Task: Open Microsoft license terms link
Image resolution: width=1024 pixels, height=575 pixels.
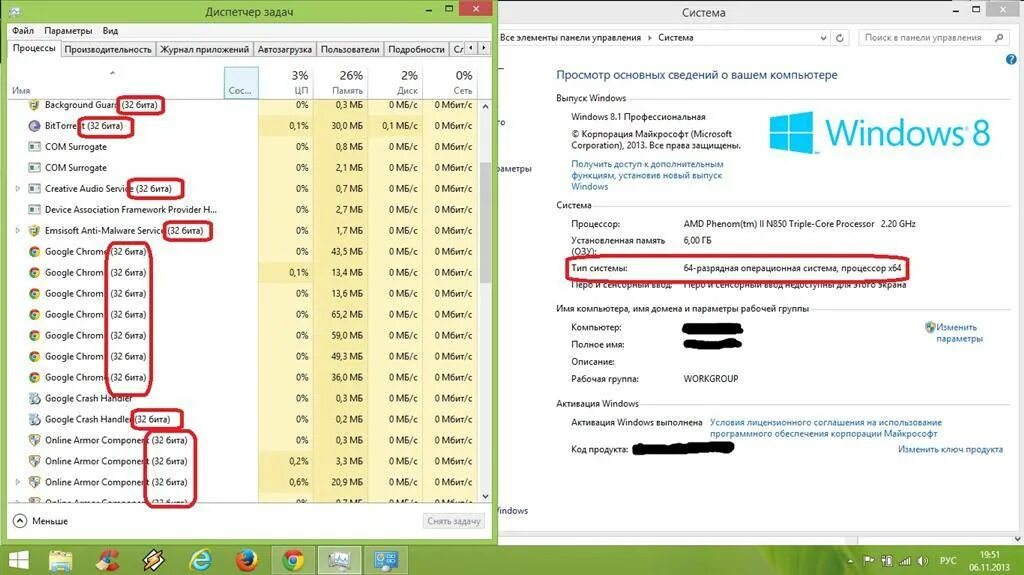Action: click(825, 428)
